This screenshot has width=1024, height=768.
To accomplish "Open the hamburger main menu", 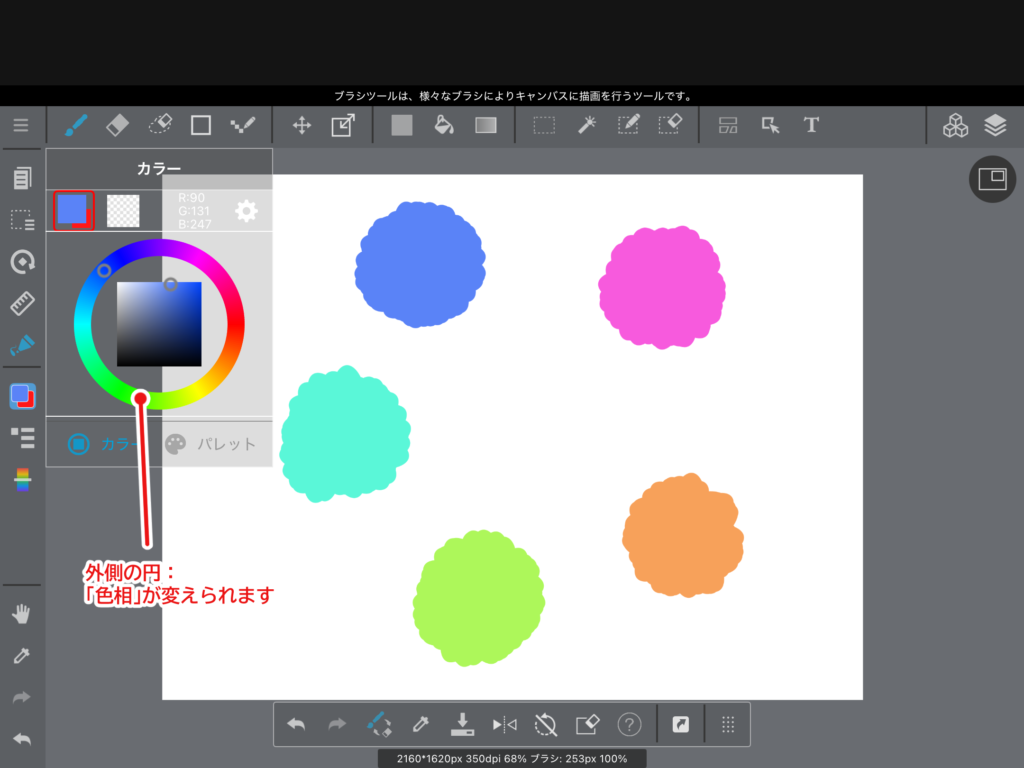I will 21,125.
